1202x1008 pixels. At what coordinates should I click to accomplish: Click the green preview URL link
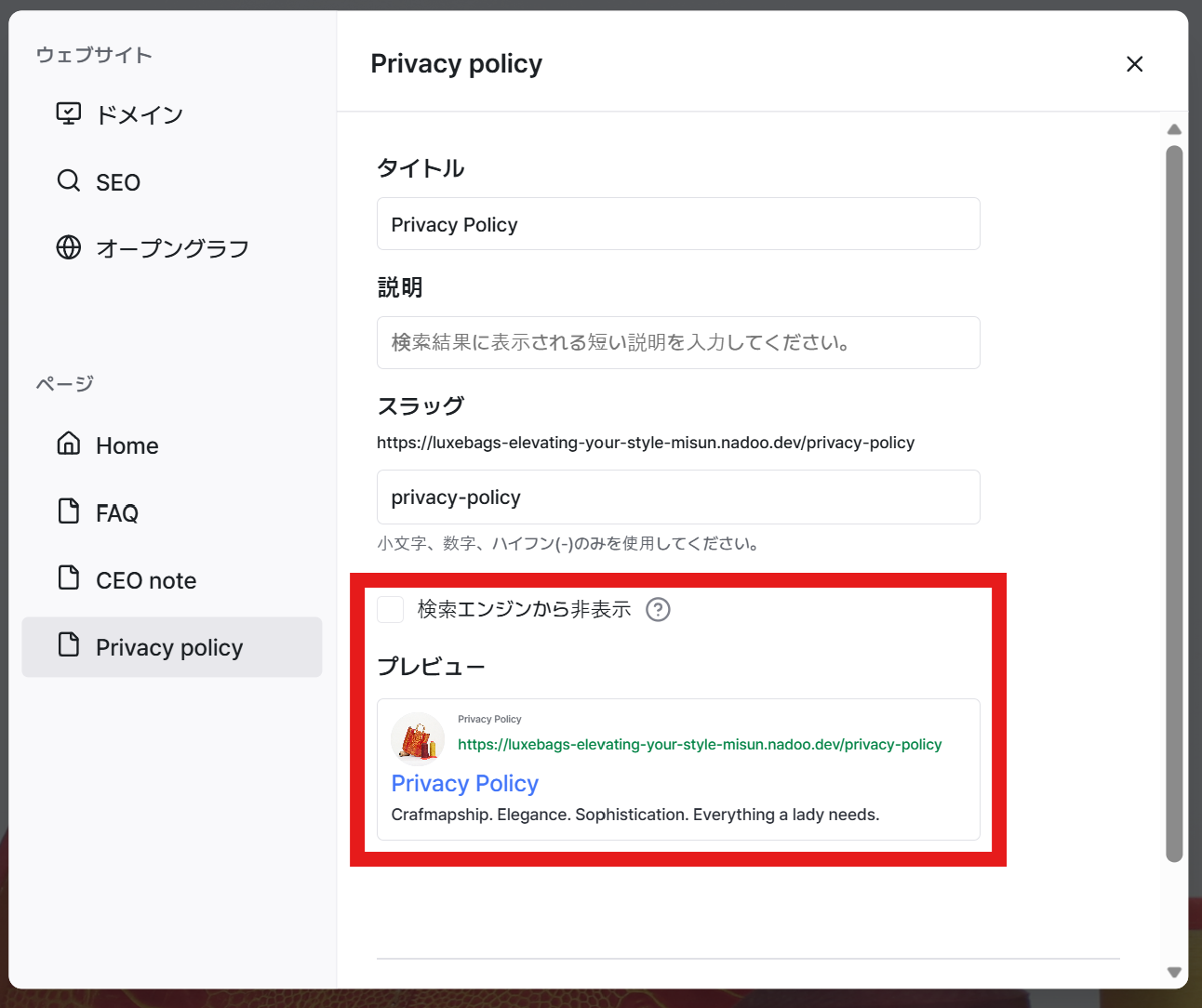pyautogui.click(x=700, y=745)
